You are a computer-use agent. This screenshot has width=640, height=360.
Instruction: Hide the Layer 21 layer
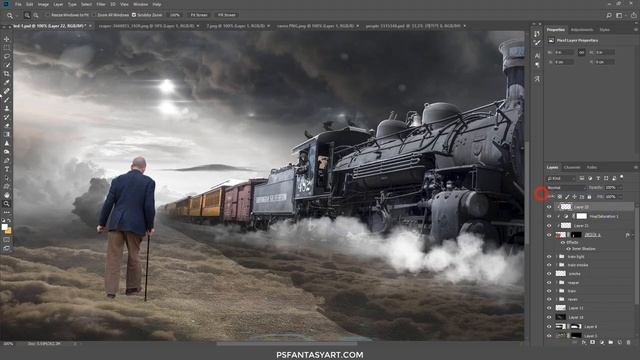coord(549,225)
